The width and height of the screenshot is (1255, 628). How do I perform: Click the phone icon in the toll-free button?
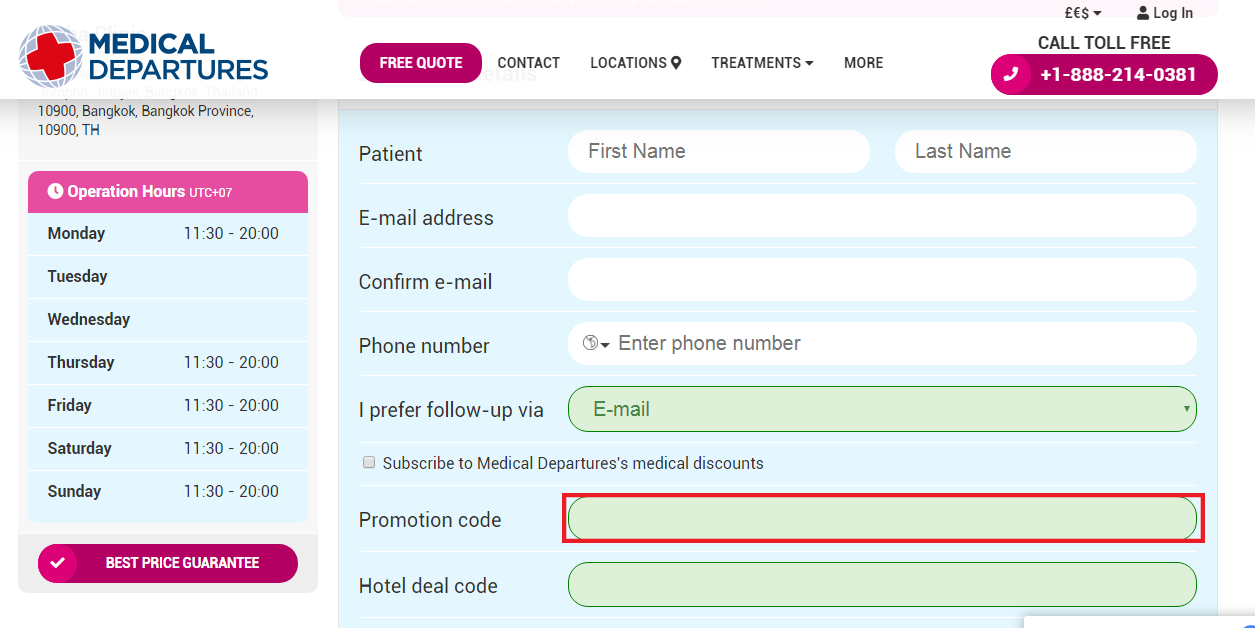pos(1011,74)
